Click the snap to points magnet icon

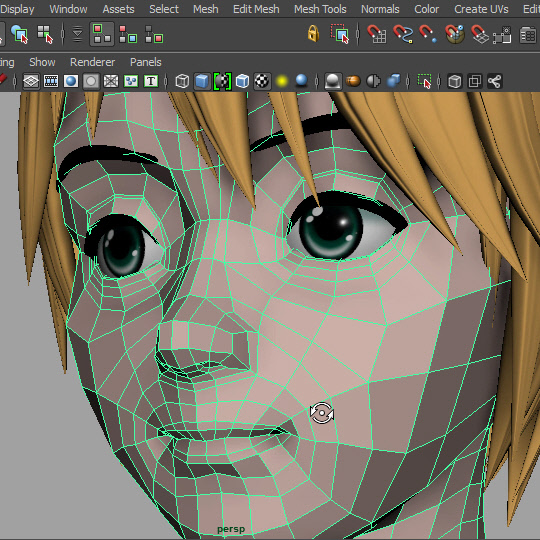(428, 34)
